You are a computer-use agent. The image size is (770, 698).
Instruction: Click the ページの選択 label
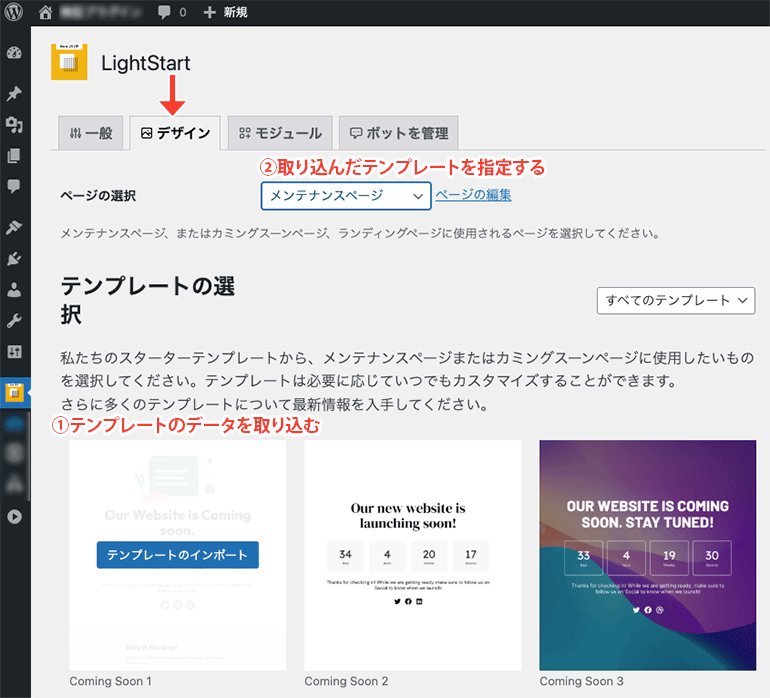(98, 196)
